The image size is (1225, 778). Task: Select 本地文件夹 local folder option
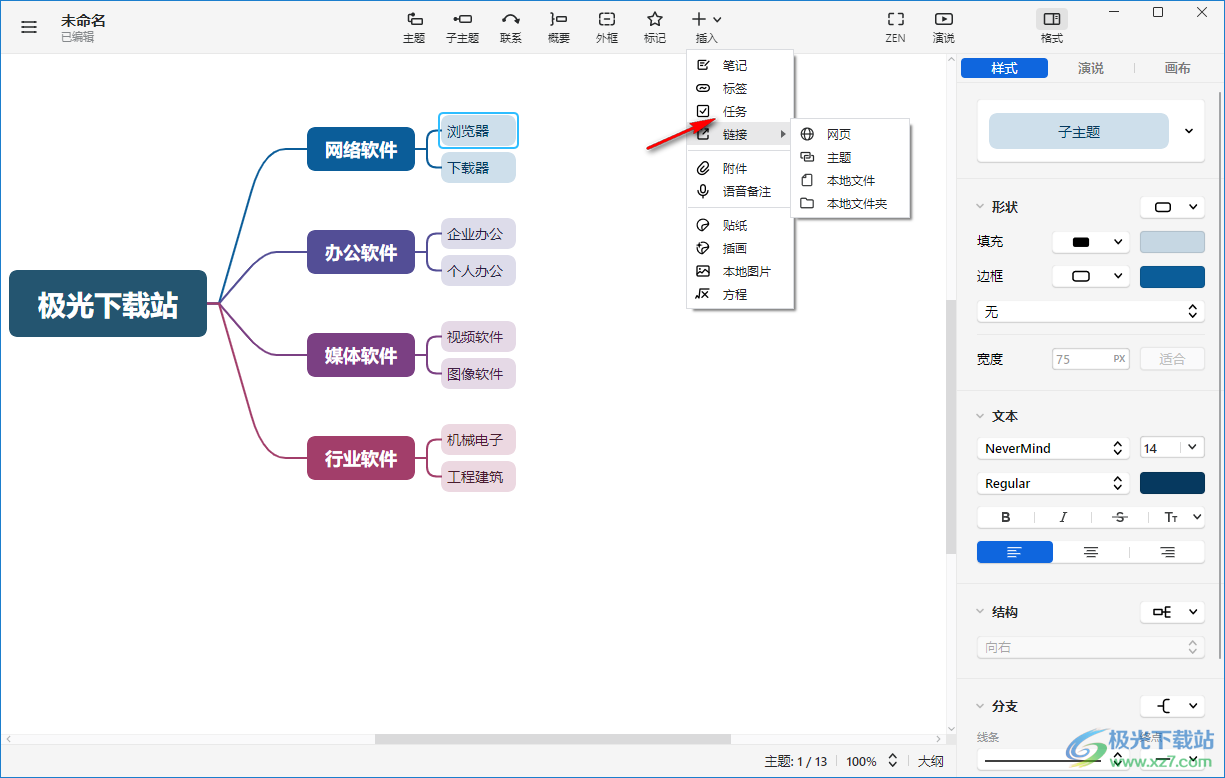(x=850, y=203)
